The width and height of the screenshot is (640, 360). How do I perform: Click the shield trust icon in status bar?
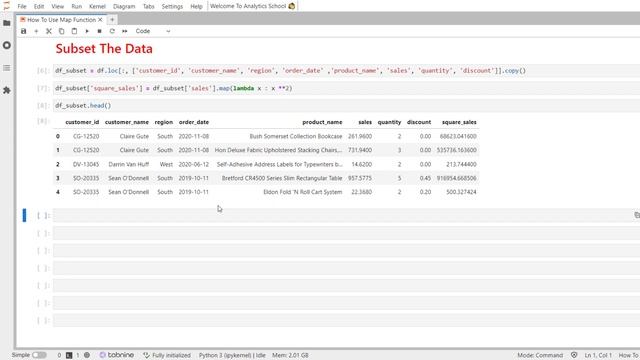[574, 355]
